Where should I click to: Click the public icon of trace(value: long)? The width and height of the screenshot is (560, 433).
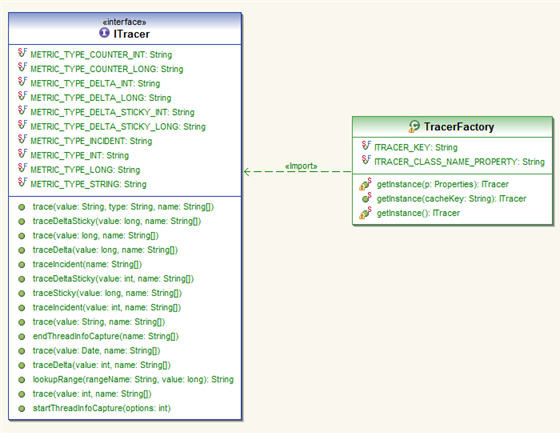22,236
